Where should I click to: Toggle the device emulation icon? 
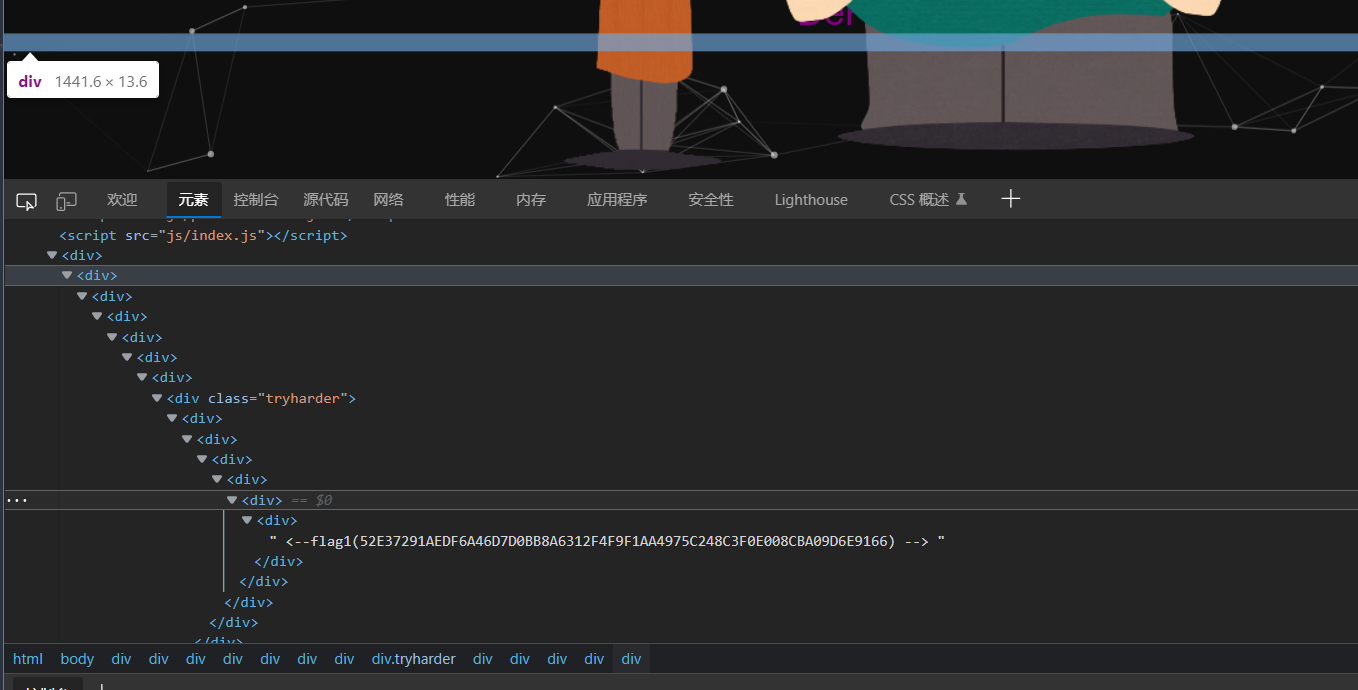click(66, 201)
